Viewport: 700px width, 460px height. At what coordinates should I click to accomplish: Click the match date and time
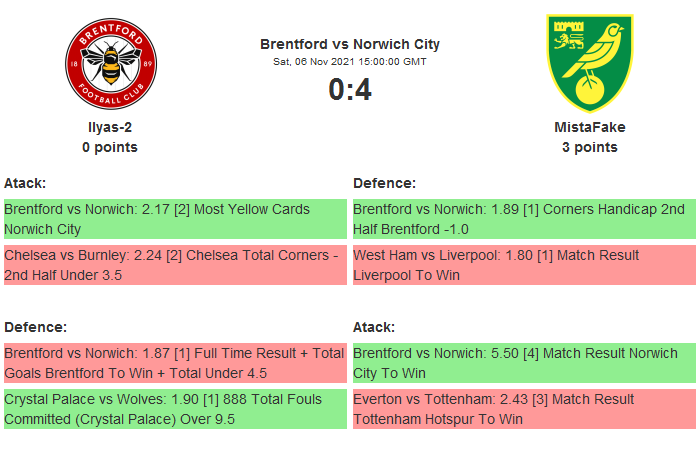[350, 61]
